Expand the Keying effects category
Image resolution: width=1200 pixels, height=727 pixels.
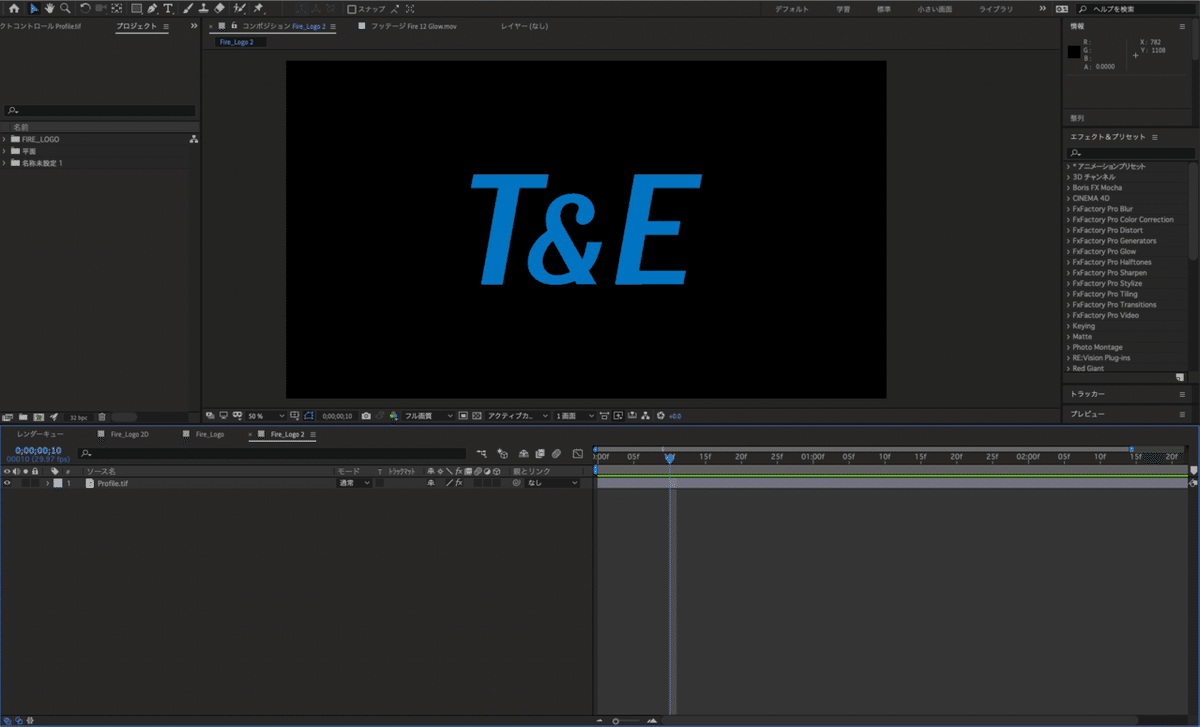coord(1068,326)
